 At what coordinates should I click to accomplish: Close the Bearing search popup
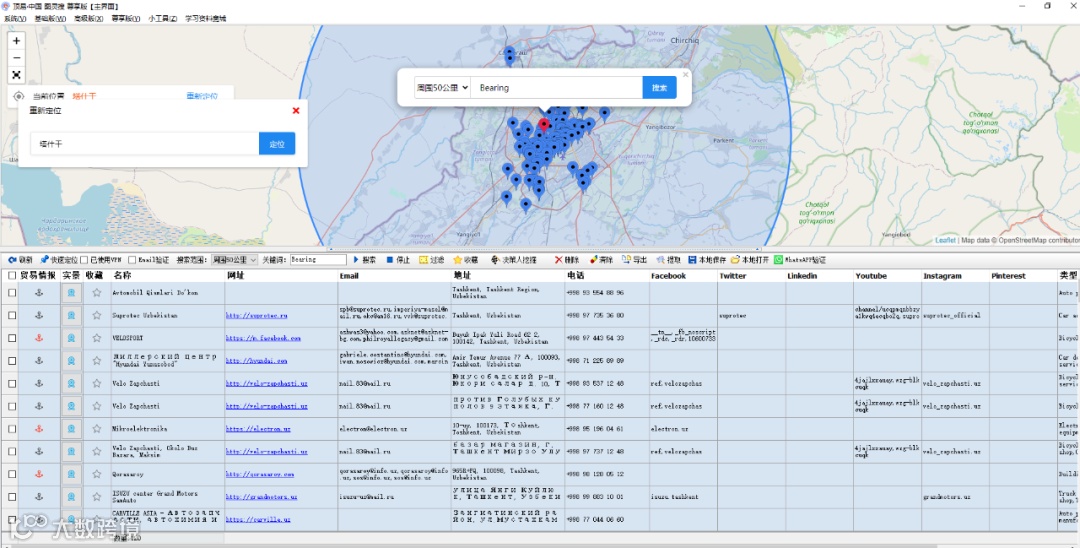685,74
